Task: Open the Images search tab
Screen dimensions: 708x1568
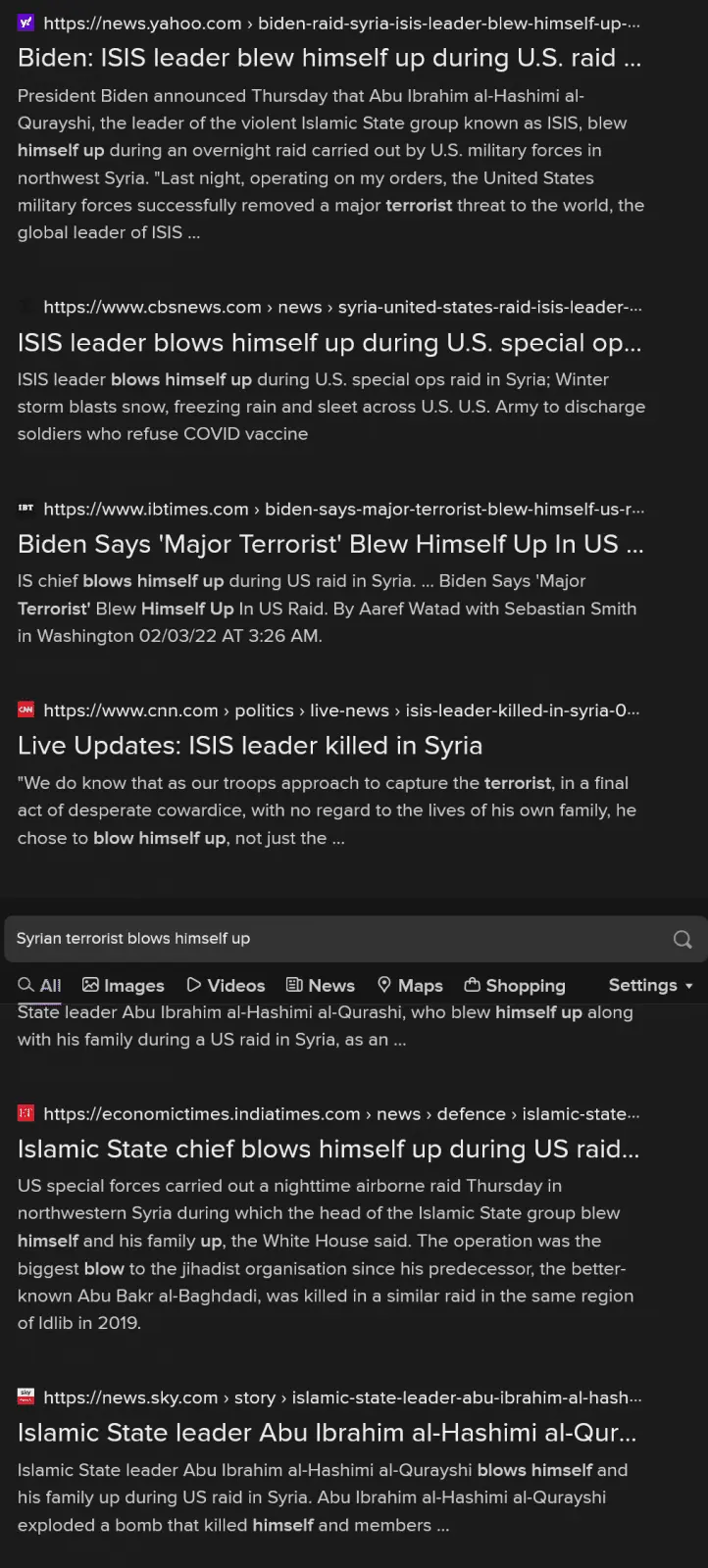Action: click(x=124, y=986)
